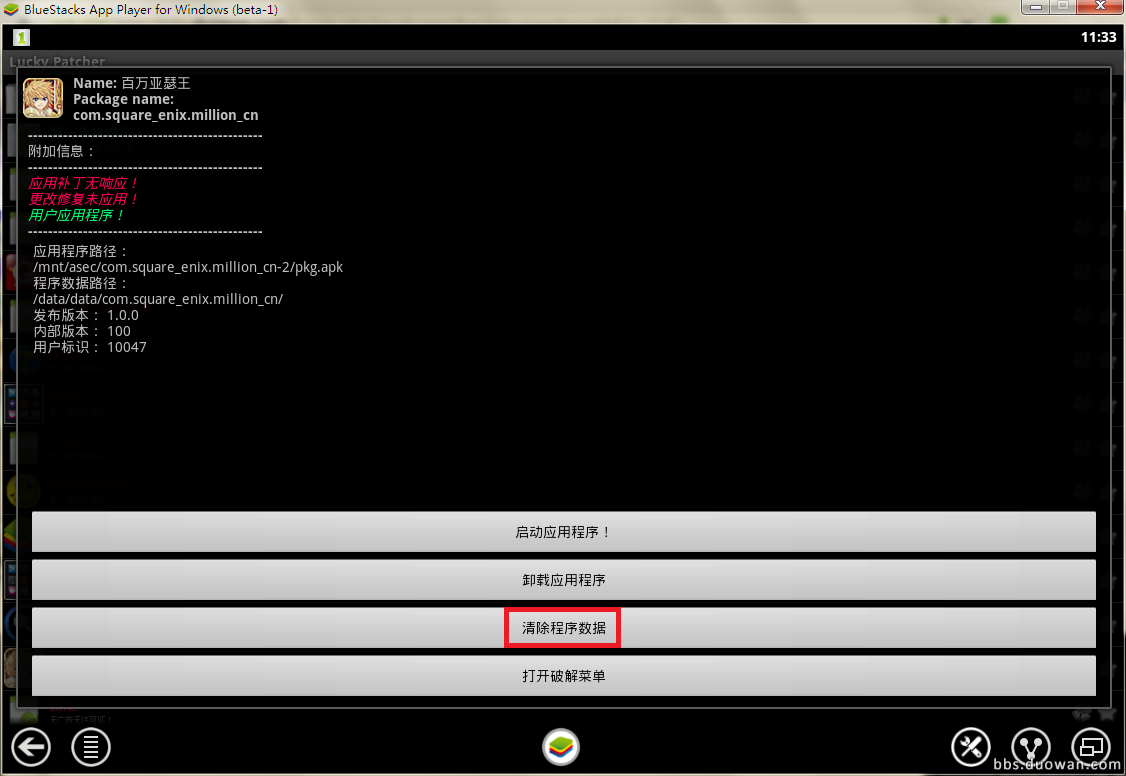Click the red text 应用补丁无响应！

[x=83, y=183]
